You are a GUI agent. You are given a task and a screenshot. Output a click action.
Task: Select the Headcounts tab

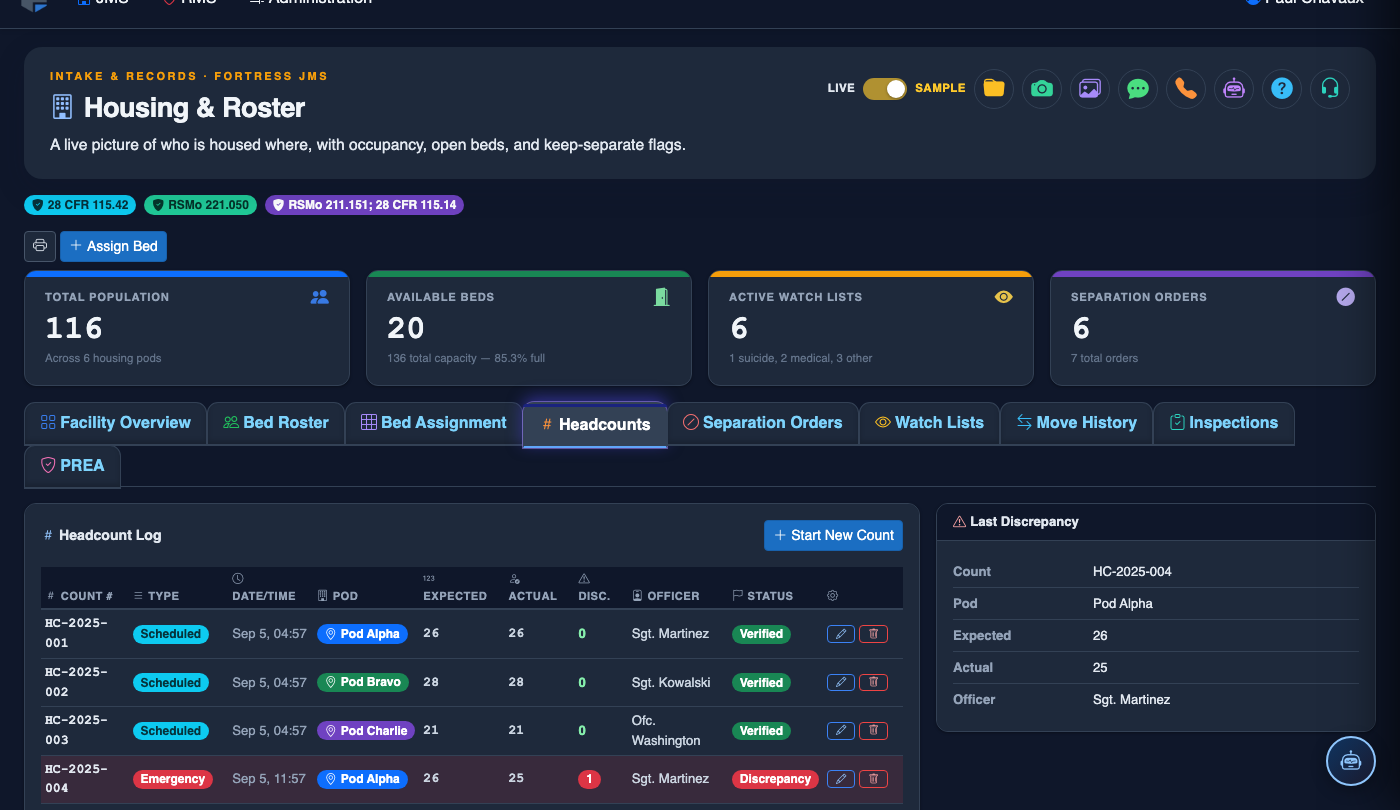tap(595, 424)
